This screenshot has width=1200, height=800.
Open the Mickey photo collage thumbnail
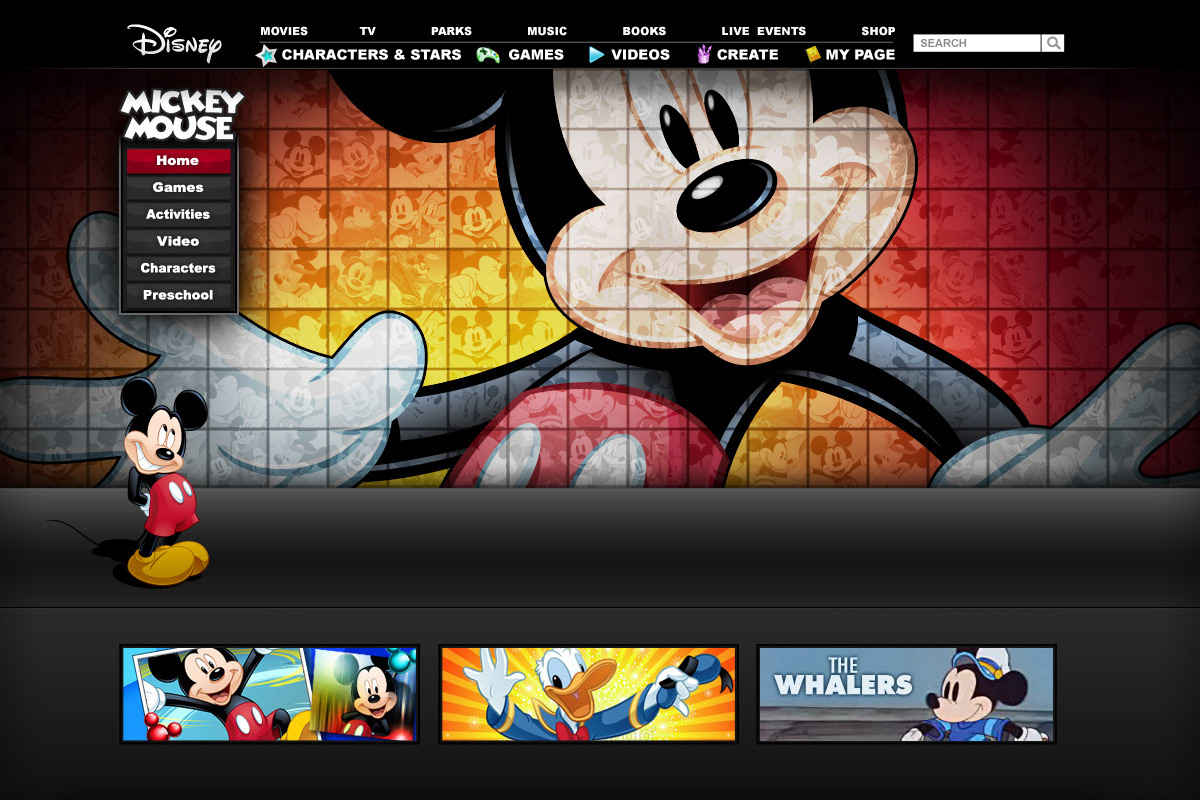[269, 694]
